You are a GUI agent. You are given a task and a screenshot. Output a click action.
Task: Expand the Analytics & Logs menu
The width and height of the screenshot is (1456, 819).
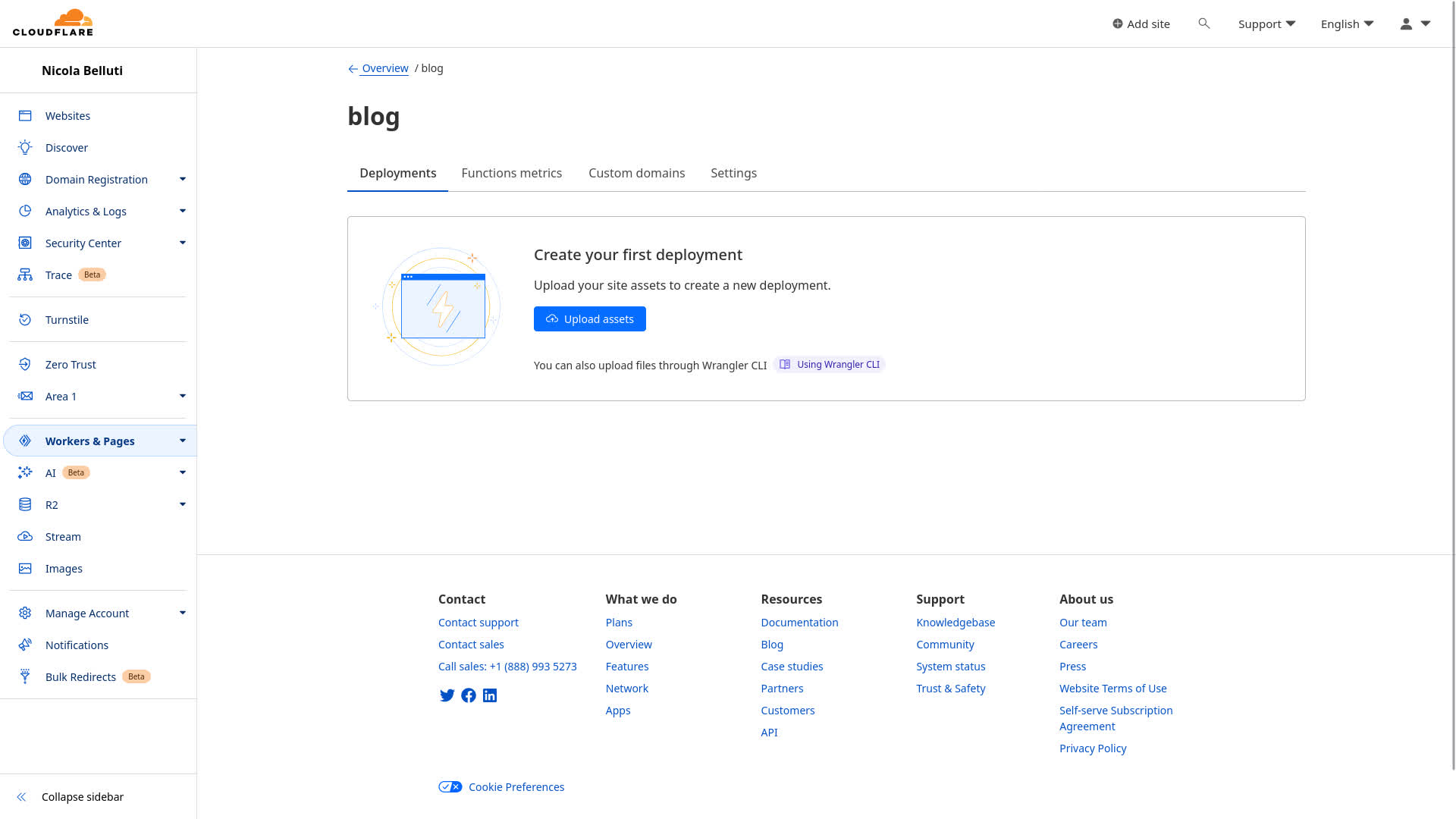pos(183,211)
